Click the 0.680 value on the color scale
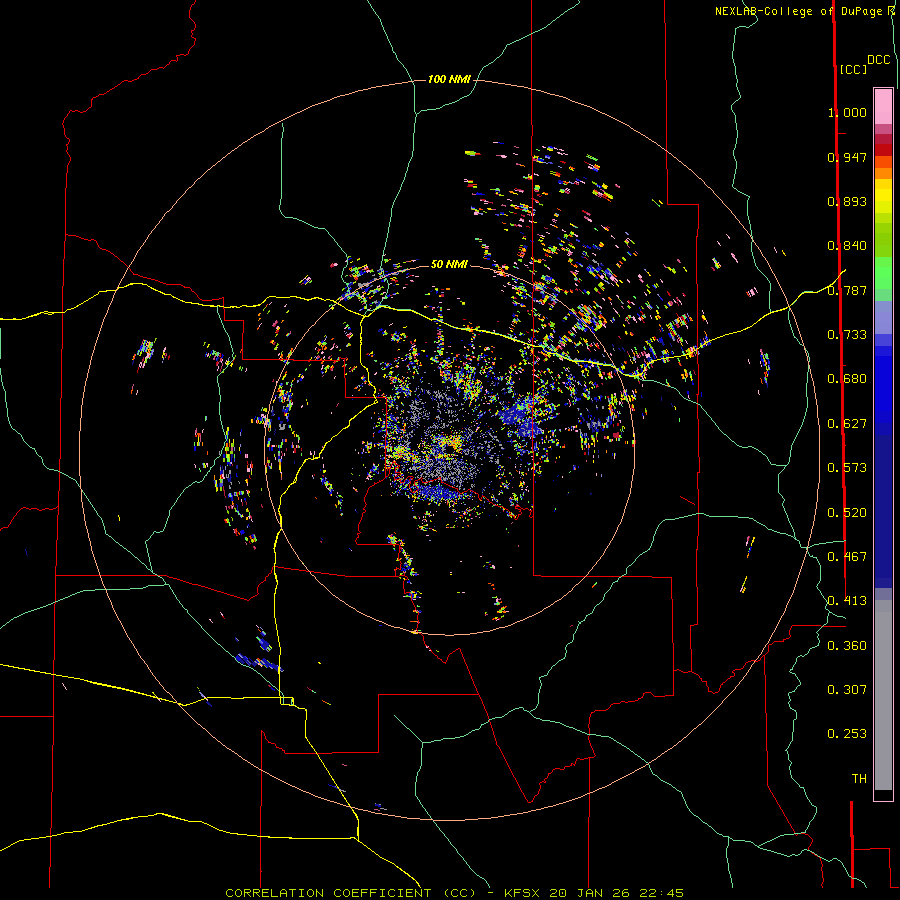The height and width of the screenshot is (900, 900). pyautogui.click(x=847, y=379)
